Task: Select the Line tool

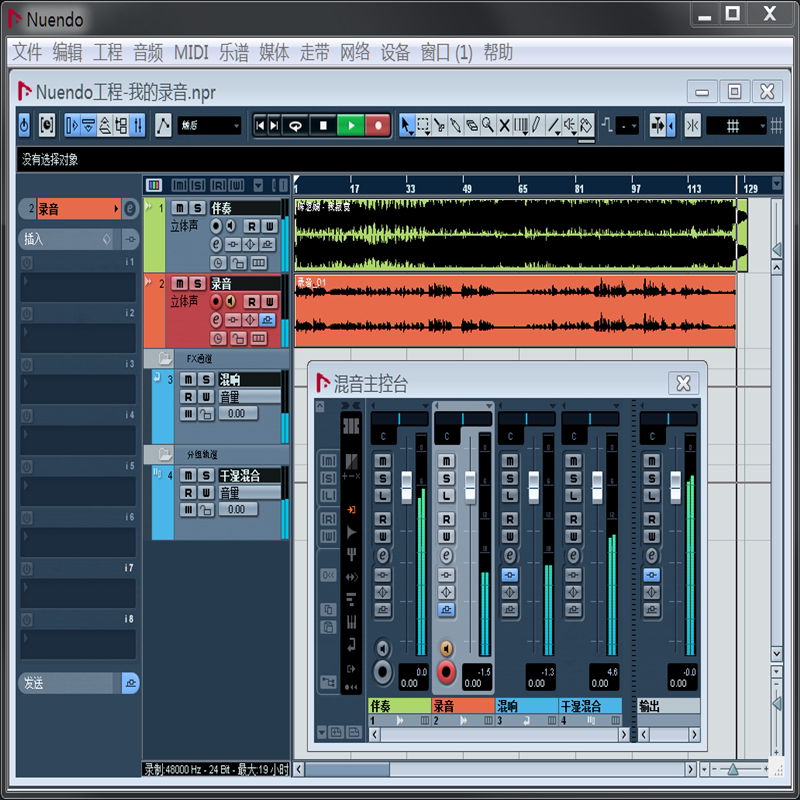Action: pyautogui.click(x=554, y=126)
